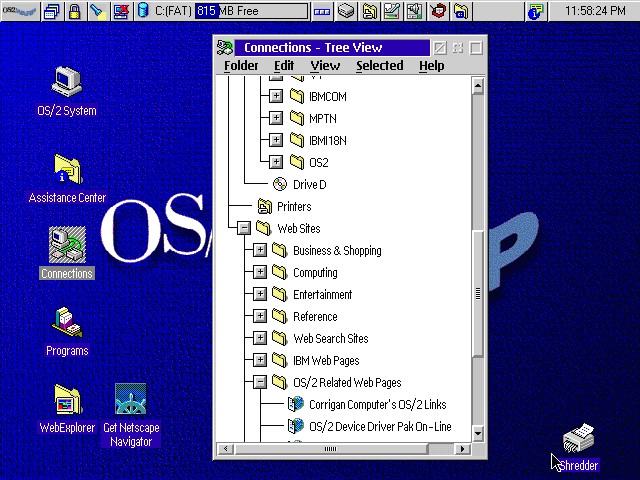This screenshot has width=640, height=480.
Task: Open the OS/2 System desktop icon
Action: tap(67, 82)
